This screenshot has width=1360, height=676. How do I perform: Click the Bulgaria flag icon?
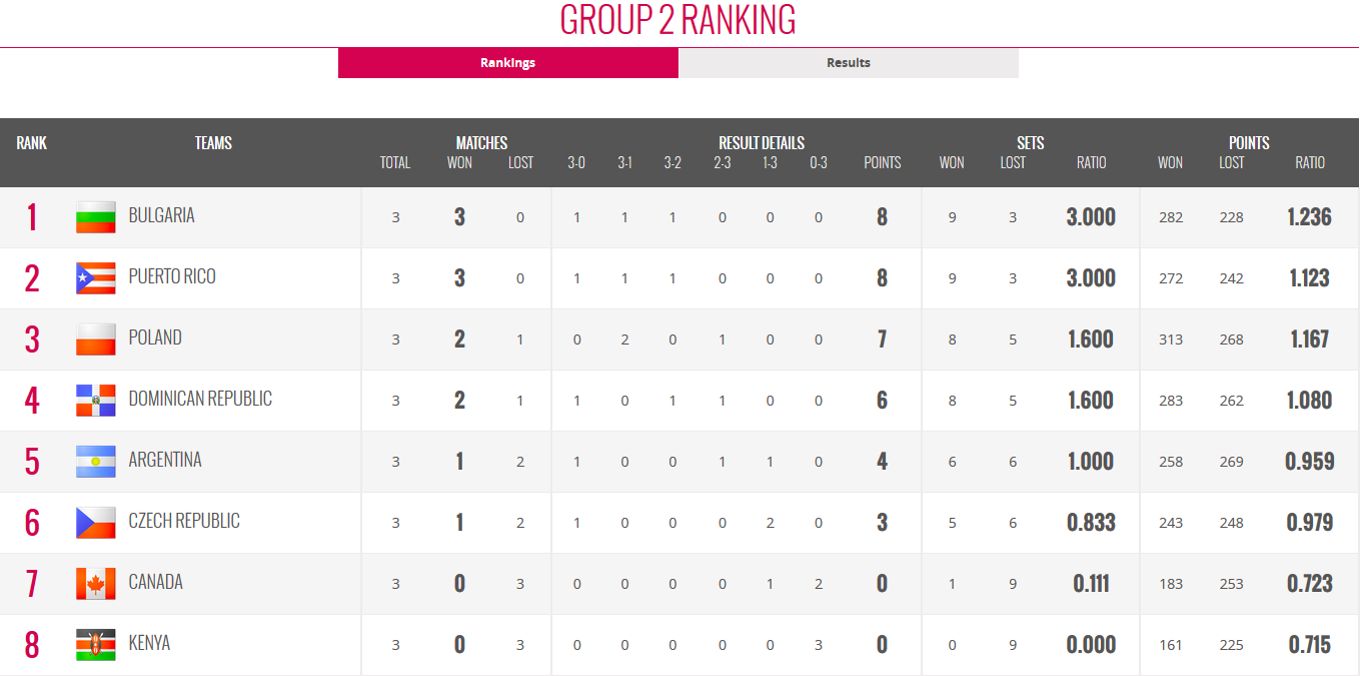[x=96, y=217]
